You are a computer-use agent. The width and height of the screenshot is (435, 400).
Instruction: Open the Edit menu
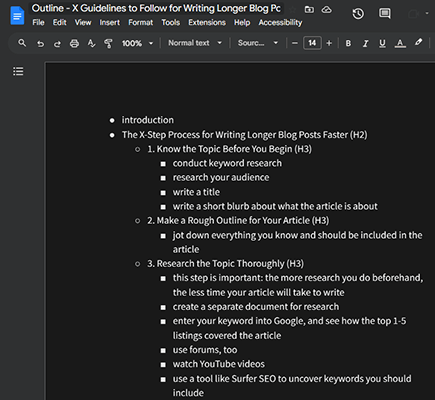point(60,23)
